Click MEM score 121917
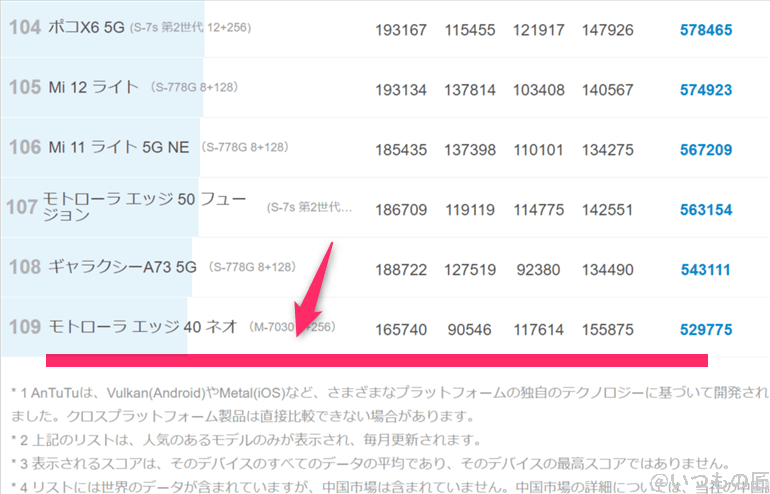The width and height of the screenshot is (770, 494). 538,30
